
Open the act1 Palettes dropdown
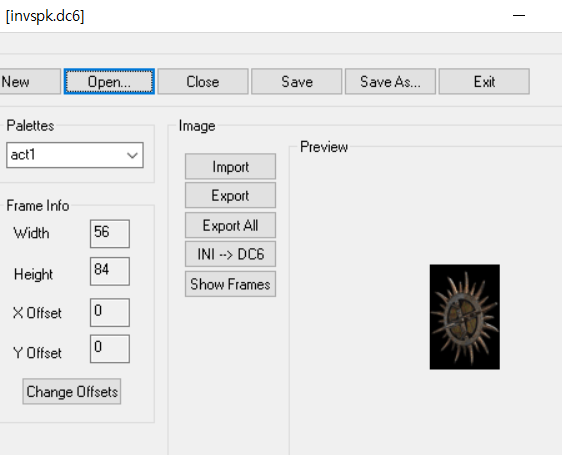(75, 155)
